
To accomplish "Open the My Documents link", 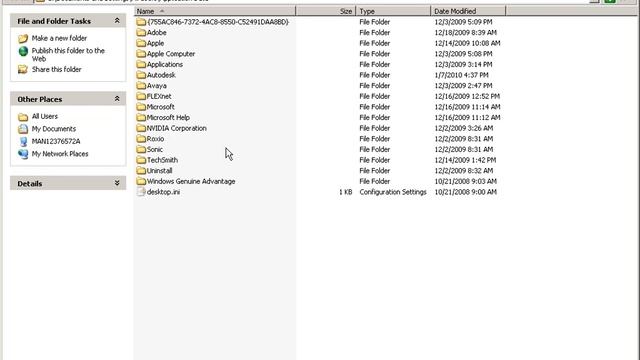I will click(x=54, y=129).
